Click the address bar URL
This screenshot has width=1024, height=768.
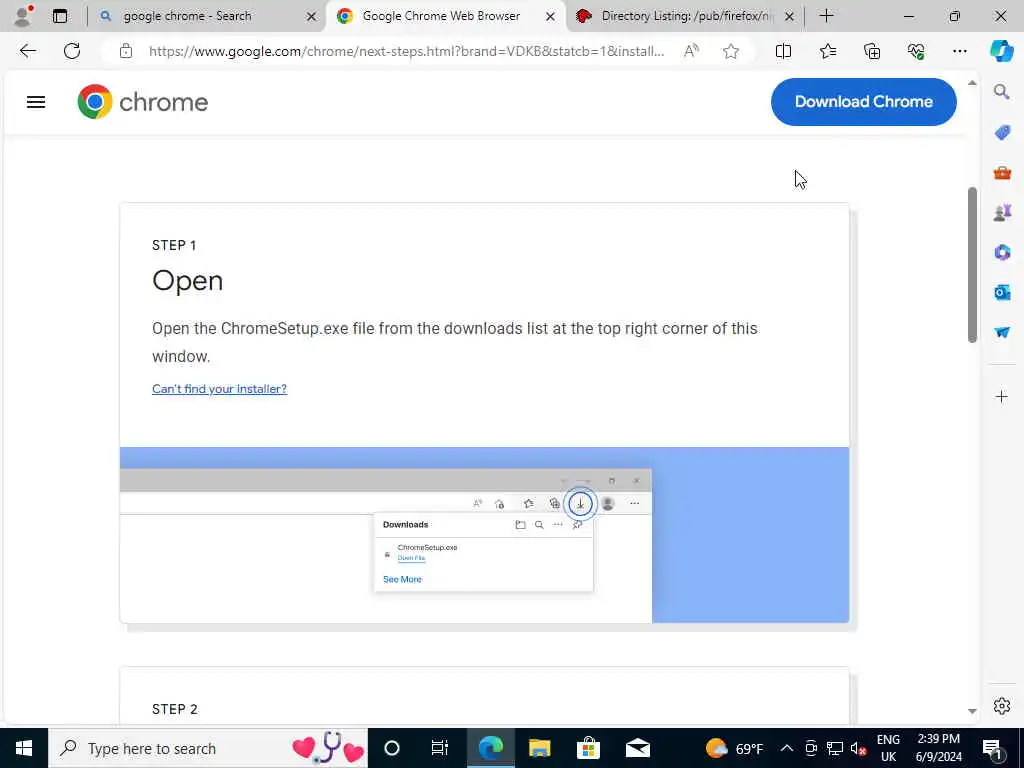406,51
